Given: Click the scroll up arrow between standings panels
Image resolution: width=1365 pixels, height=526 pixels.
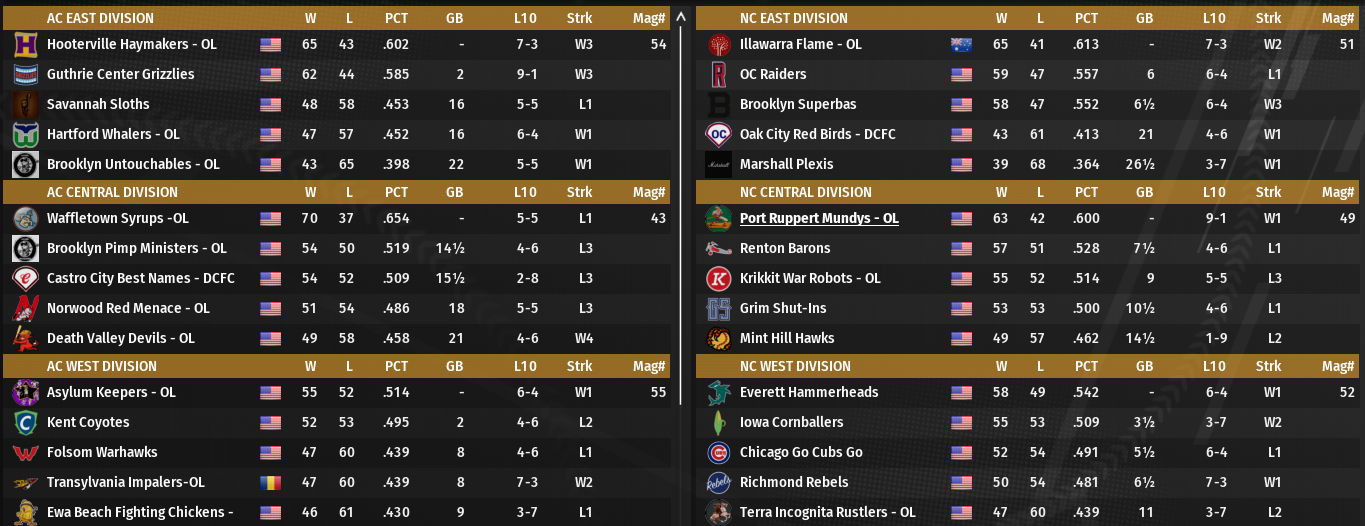Looking at the screenshot, I should [681, 17].
